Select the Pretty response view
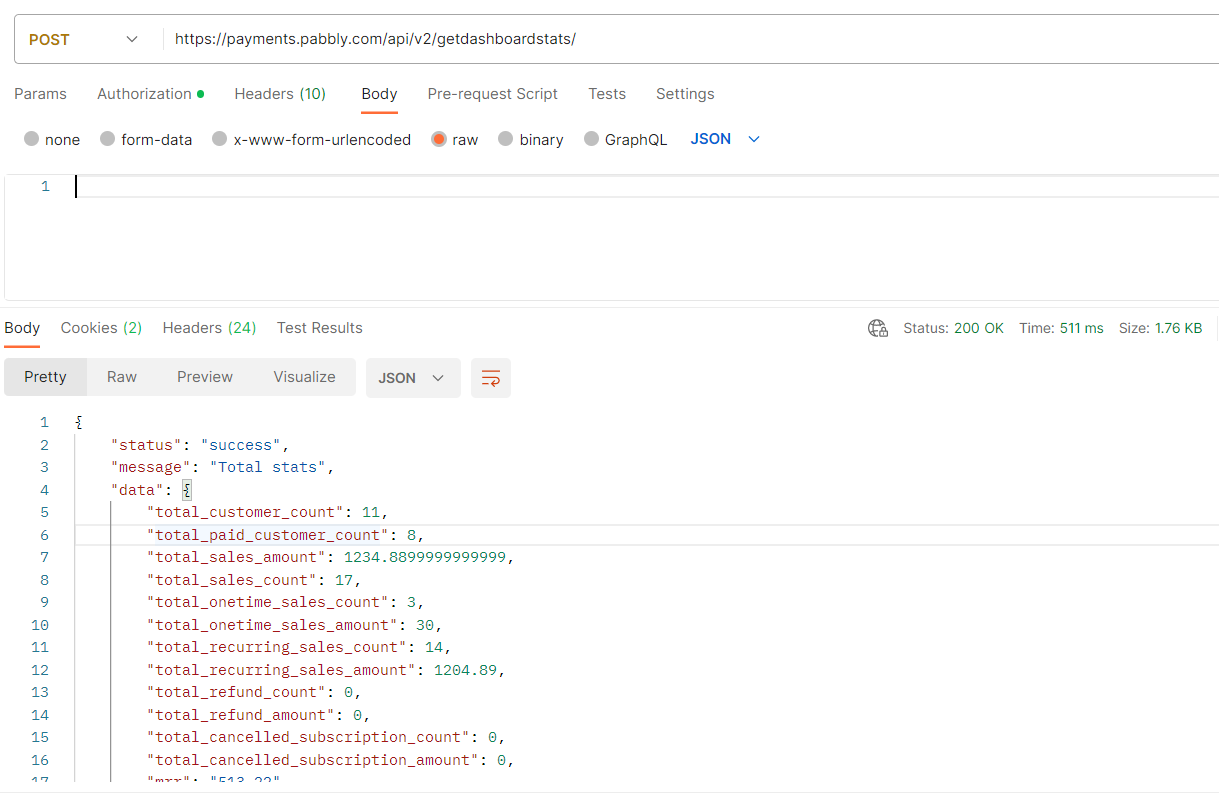The width and height of the screenshot is (1219, 806). pyautogui.click(x=45, y=378)
